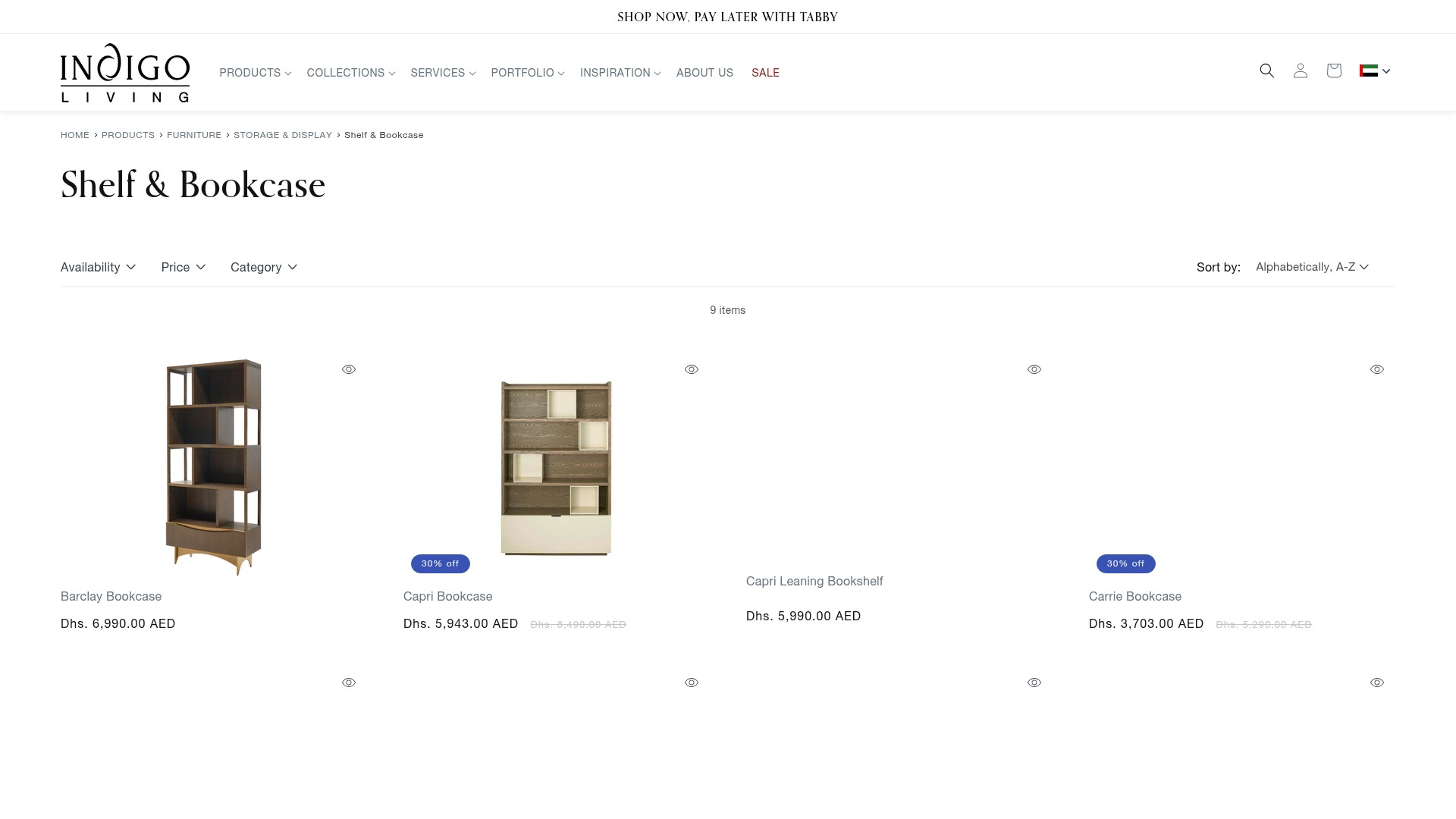The image size is (1456, 819).
Task: Click the UAE flag icon
Action: click(1368, 71)
